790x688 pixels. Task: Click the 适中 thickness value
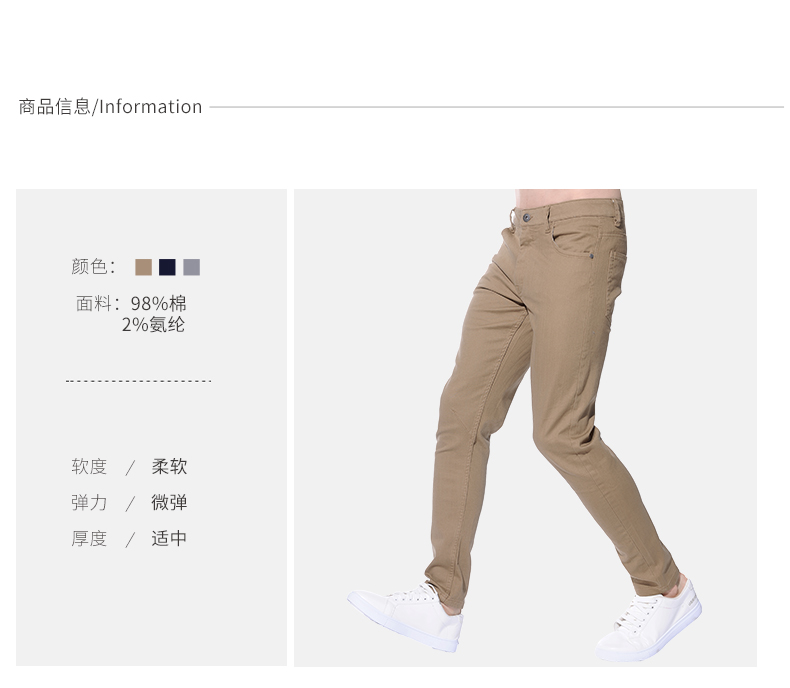click(x=169, y=539)
